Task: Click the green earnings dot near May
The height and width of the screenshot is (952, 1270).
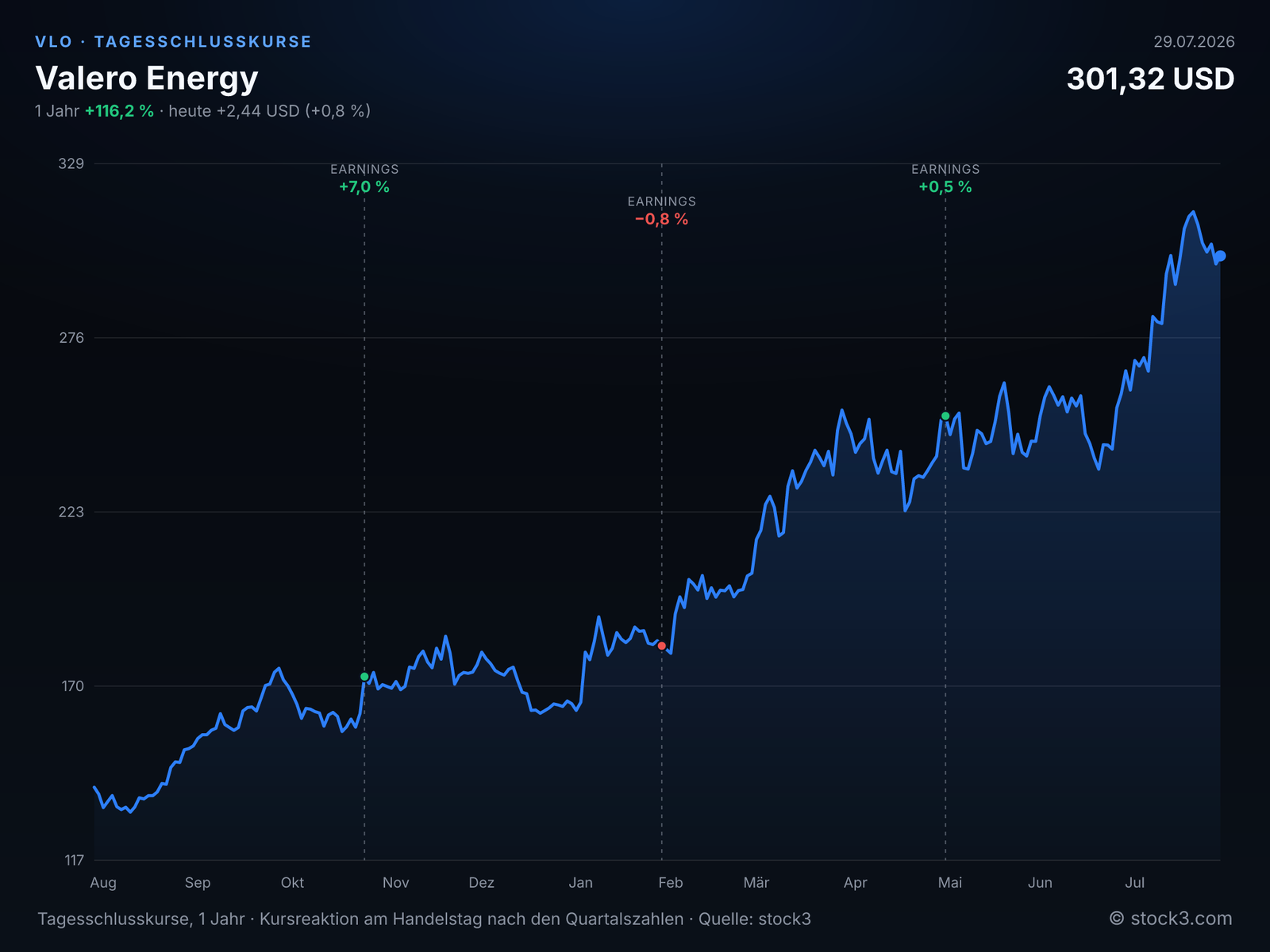Action: click(x=945, y=416)
